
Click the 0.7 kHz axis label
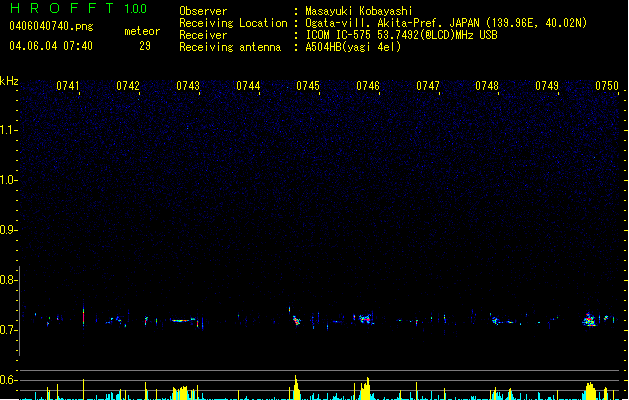8,330
